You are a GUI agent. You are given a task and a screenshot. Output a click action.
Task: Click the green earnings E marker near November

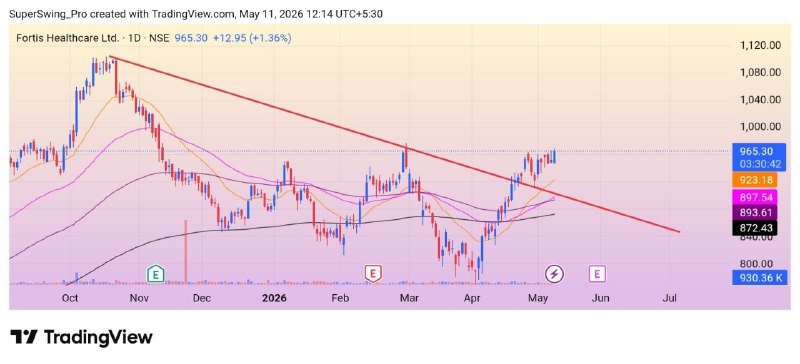[155, 274]
